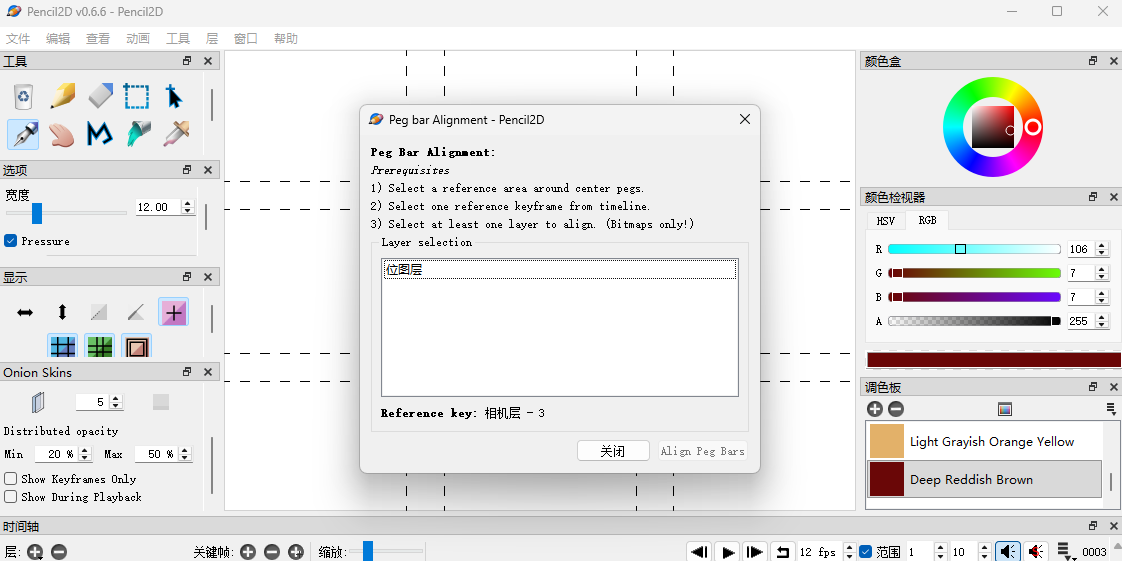
Task: Open native color dialog in palette
Action: [x=1005, y=409]
